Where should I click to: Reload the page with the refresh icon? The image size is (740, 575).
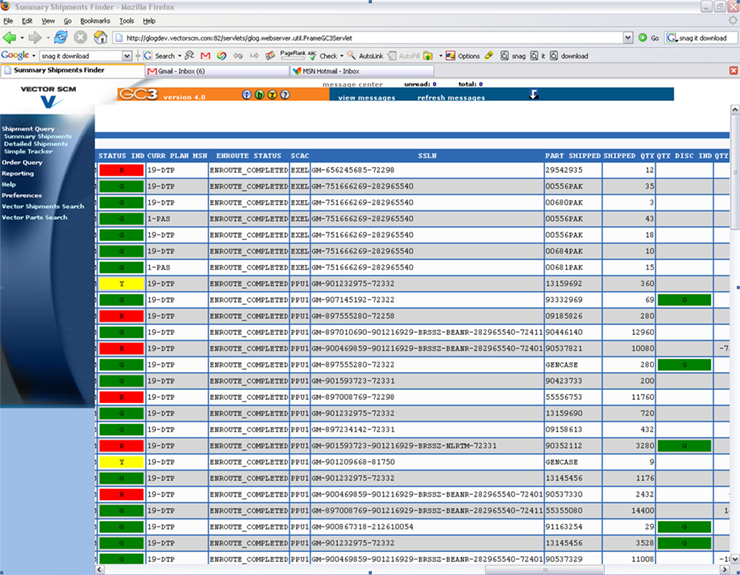61,37
